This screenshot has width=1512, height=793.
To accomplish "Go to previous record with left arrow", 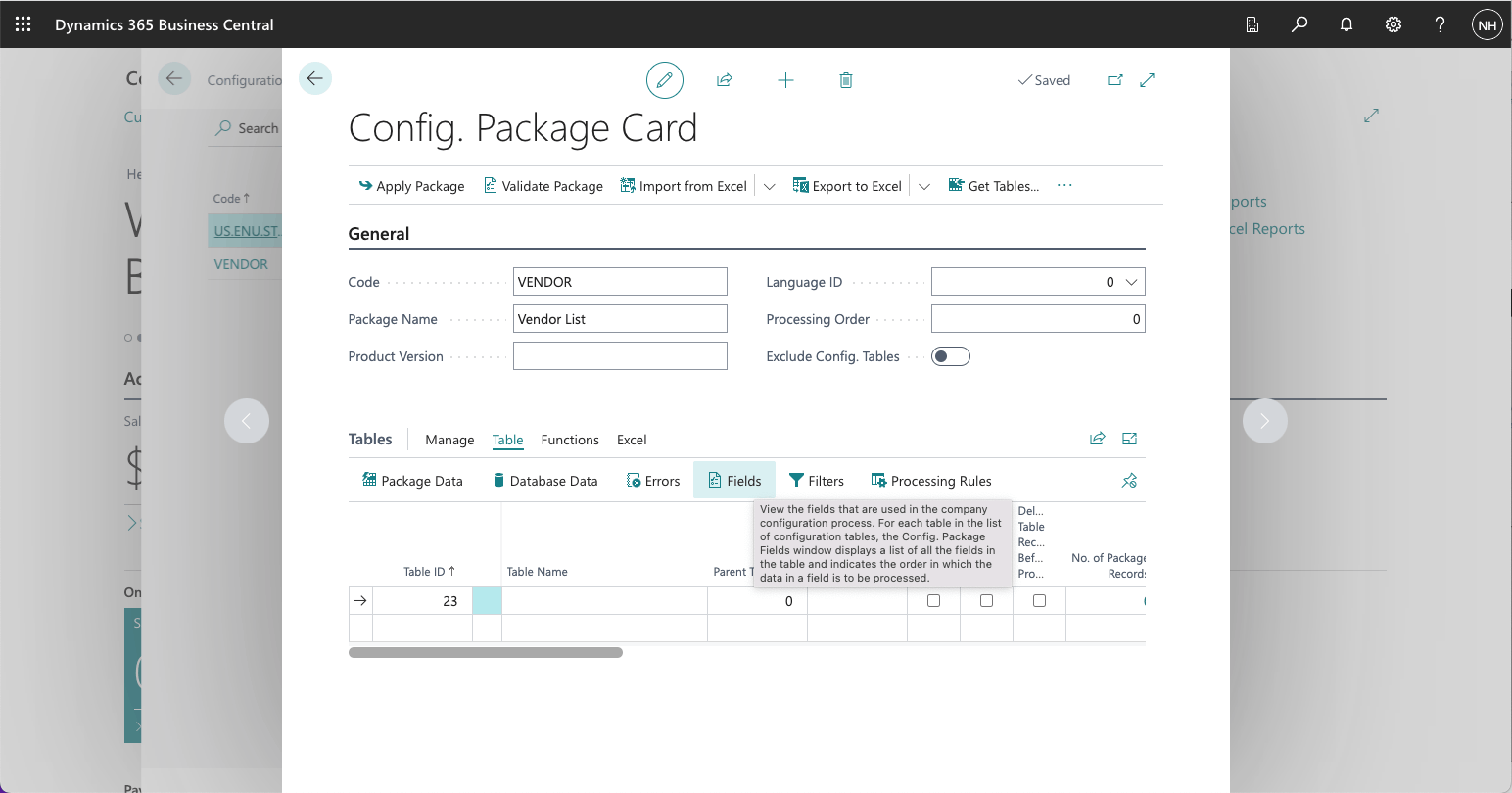I will pos(247,421).
